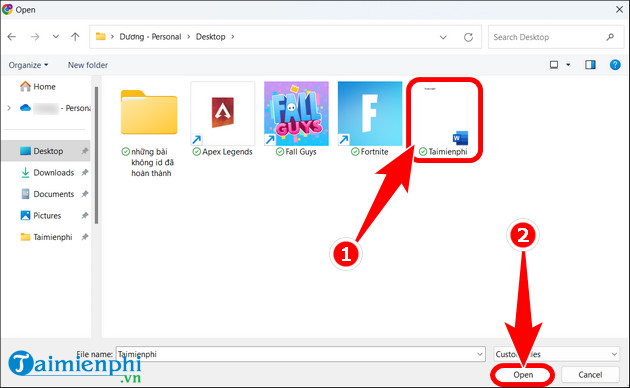Viewport: 630px width, 388px height.
Task: Click pin icon beside Desktop
Action: [x=84, y=151]
